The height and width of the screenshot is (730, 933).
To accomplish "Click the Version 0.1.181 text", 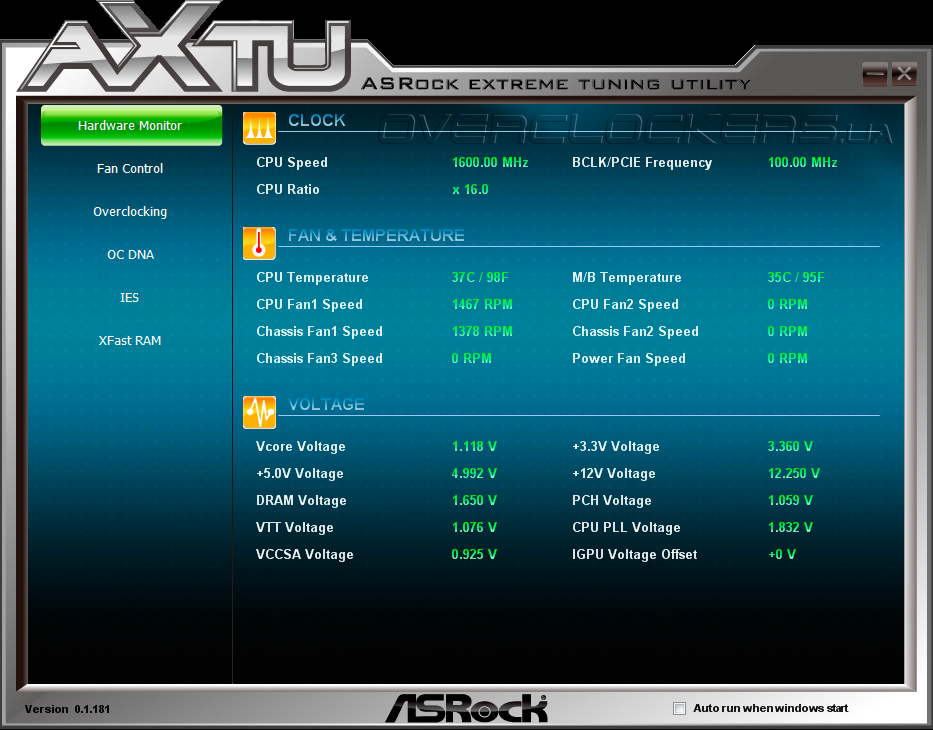I will pos(67,709).
